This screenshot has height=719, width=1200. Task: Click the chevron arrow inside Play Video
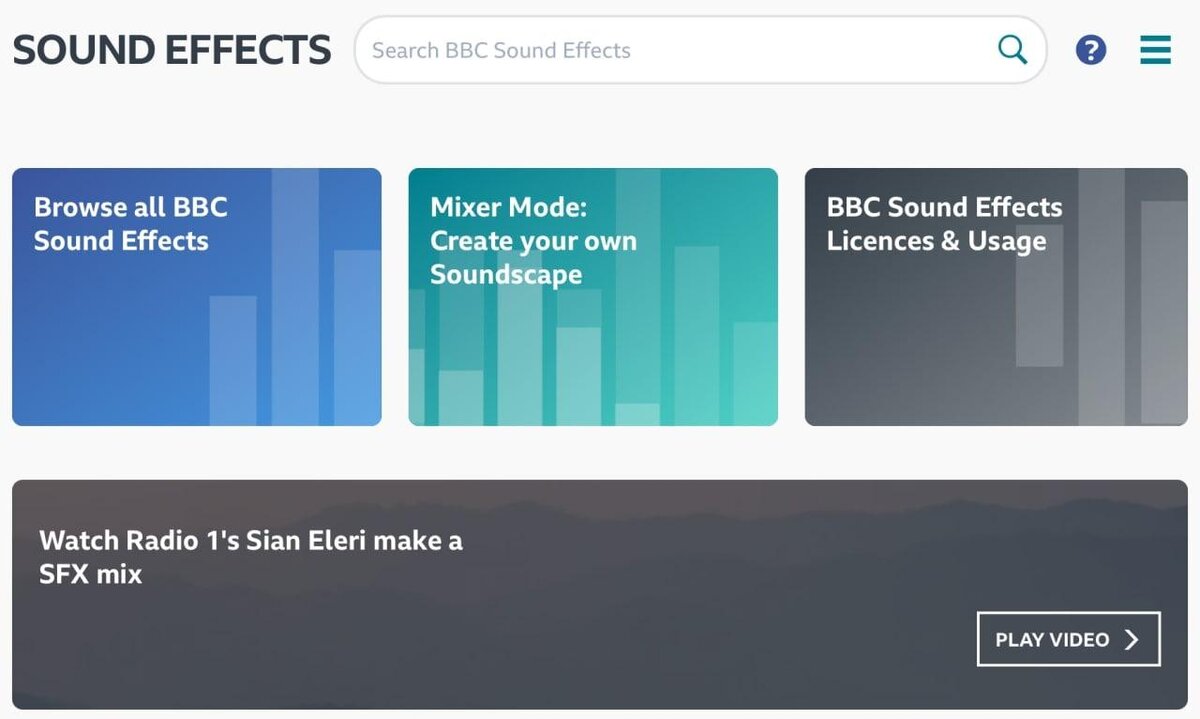[1132, 640]
